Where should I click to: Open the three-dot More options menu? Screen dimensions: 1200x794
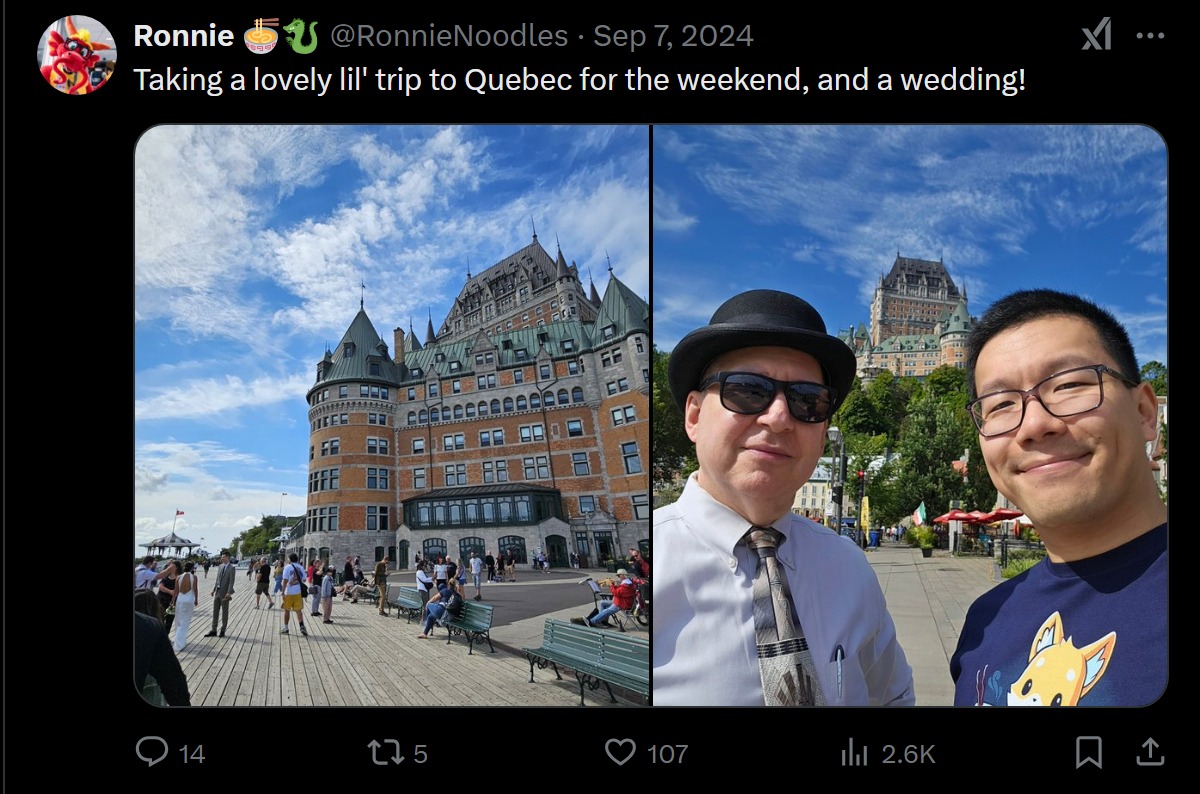(x=1151, y=36)
